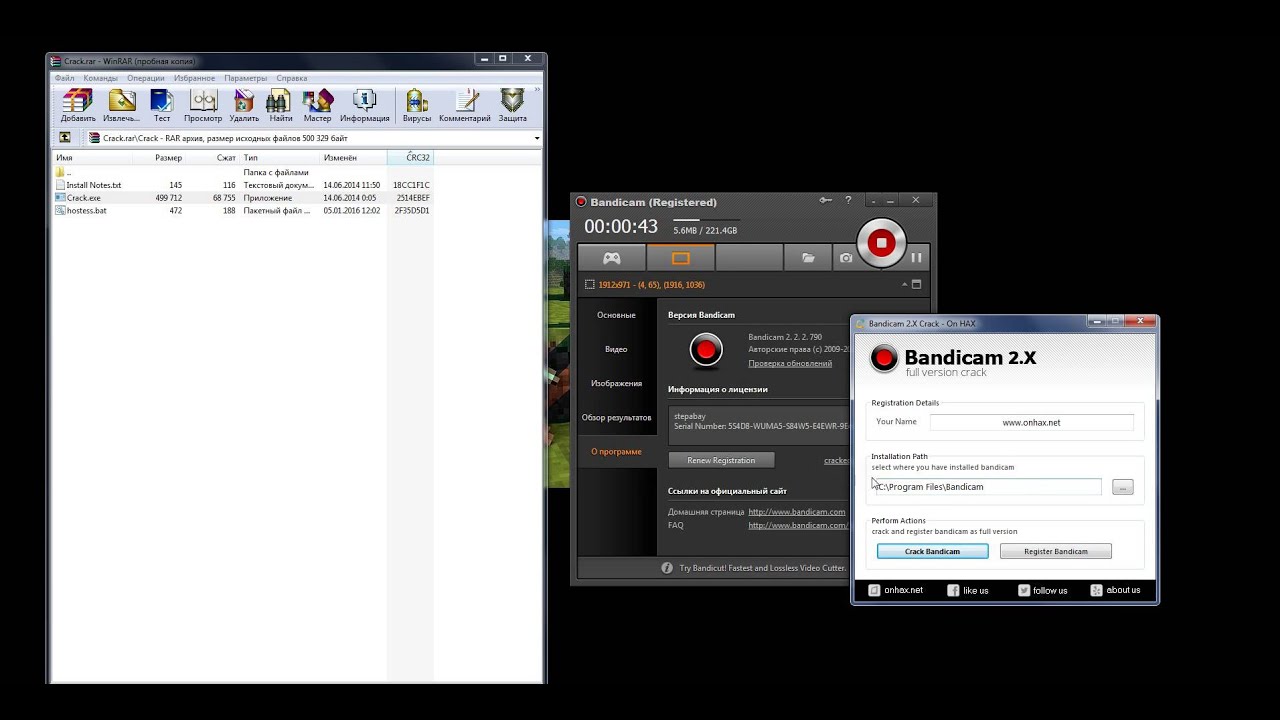Switch to Bandicam screen rectangle mode tab
This screenshot has height=720, width=1280.
point(680,258)
